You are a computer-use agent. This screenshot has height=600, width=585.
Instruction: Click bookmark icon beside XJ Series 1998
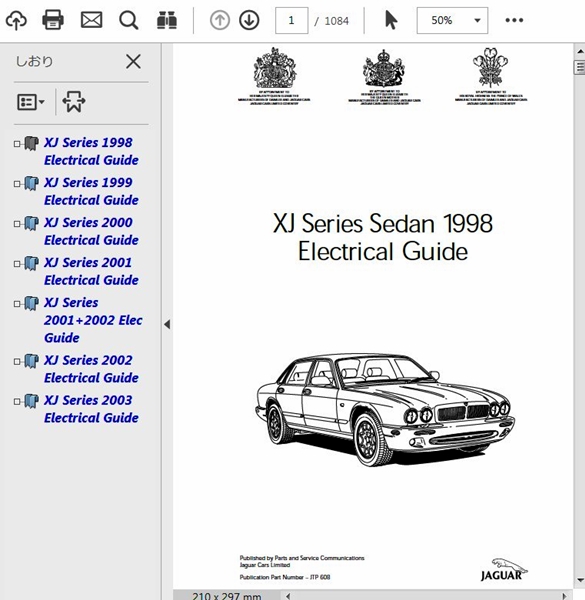click(31, 143)
